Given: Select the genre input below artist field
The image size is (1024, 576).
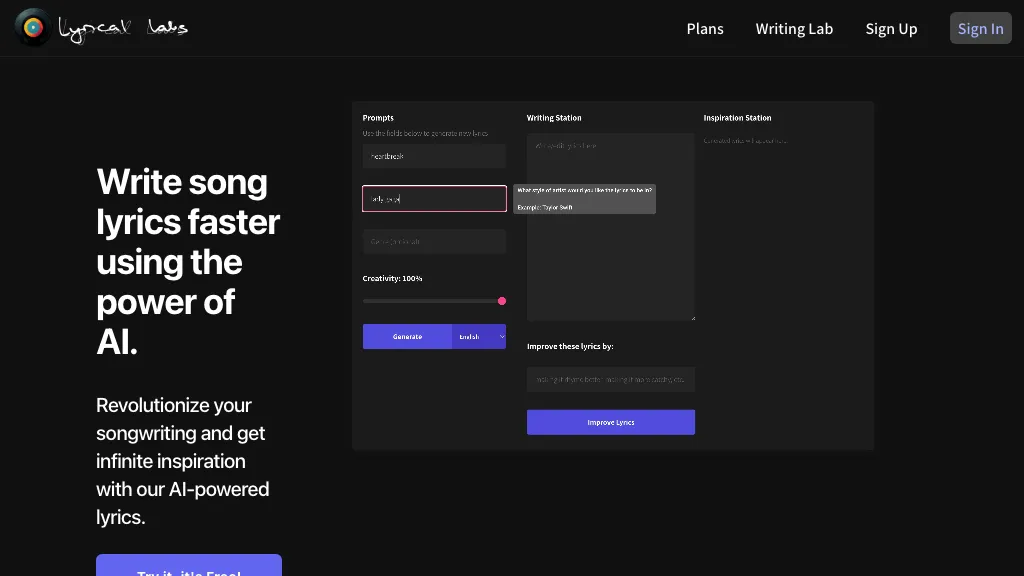Looking at the screenshot, I should pyautogui.click(x=434, y=242).
